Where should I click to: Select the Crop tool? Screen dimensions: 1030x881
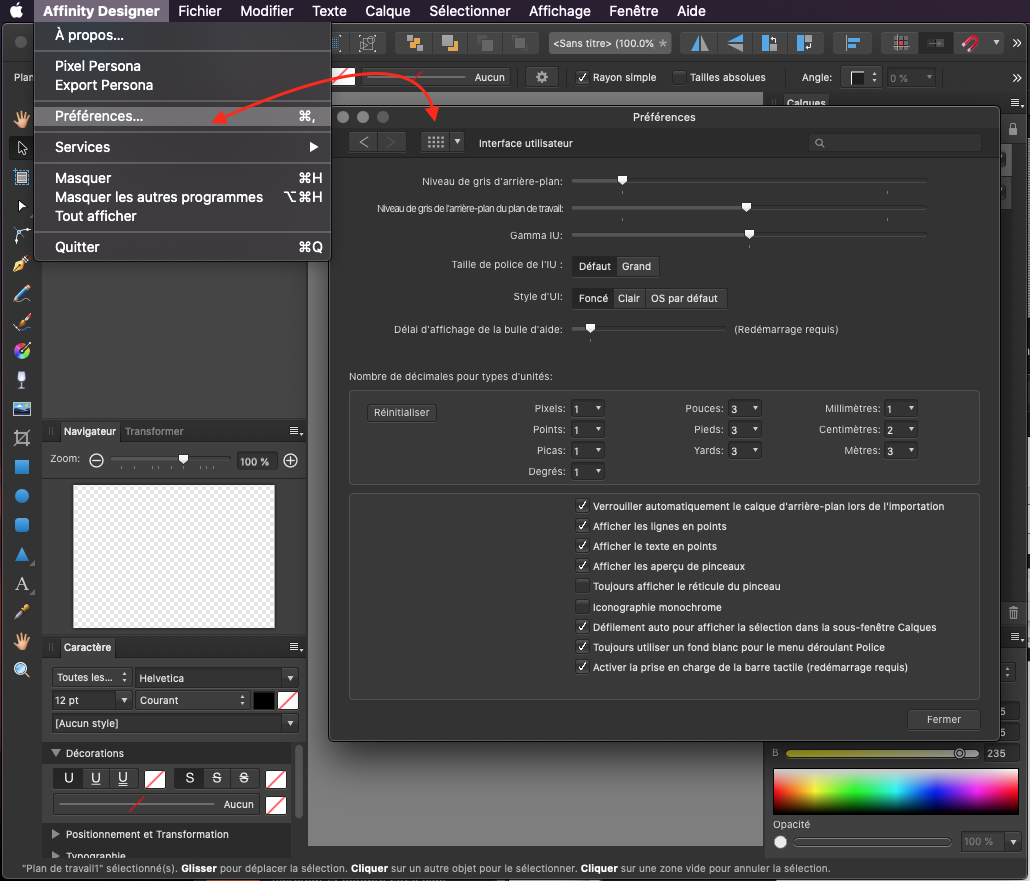22,438
